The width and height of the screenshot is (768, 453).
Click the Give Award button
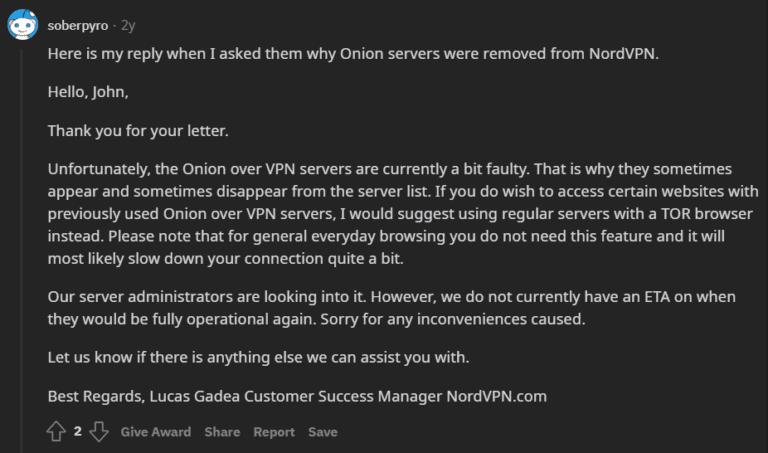(x=155, y=432)
